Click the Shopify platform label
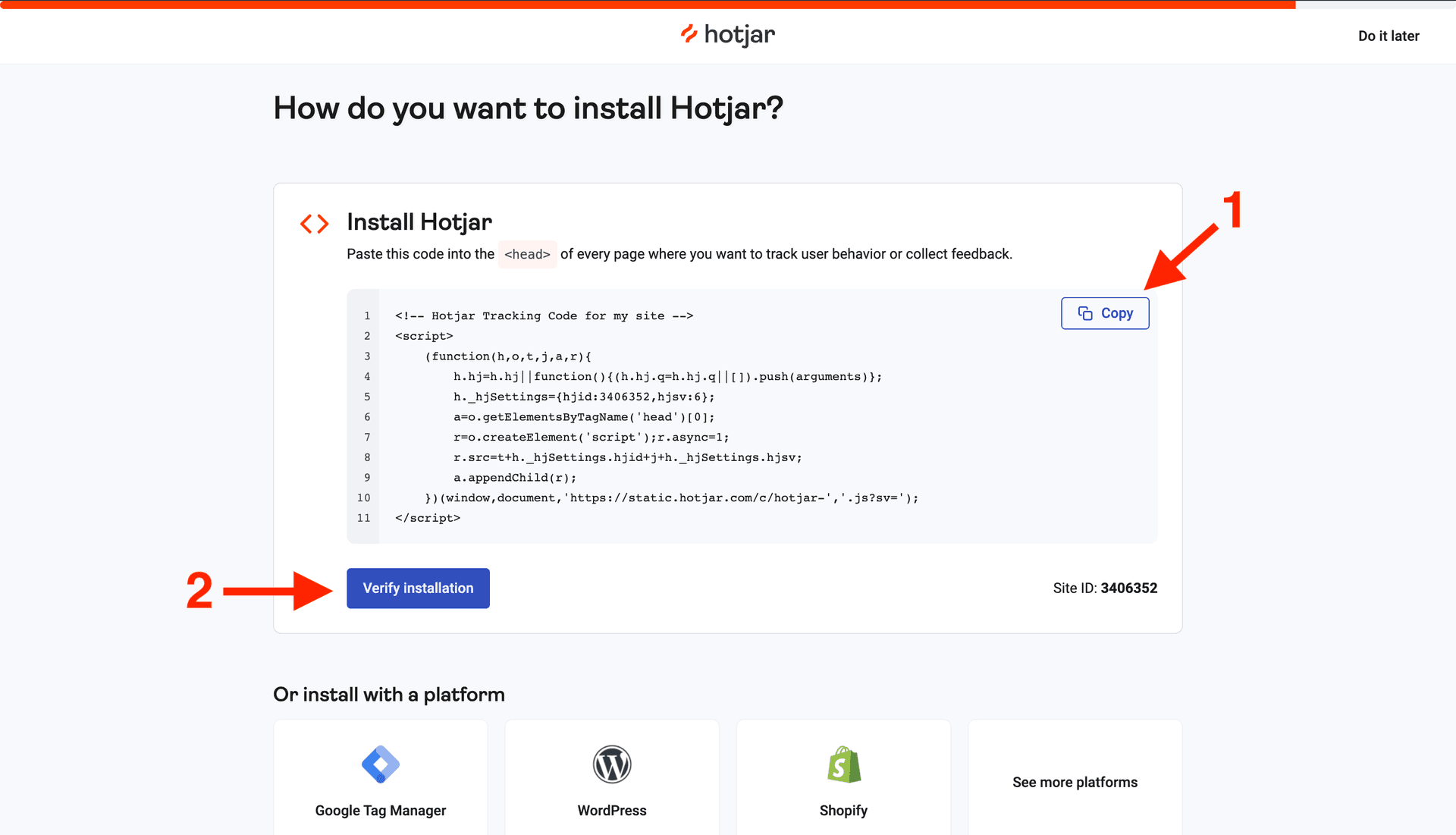Screen dimensions: 1456x835 (x=843, y=810)
